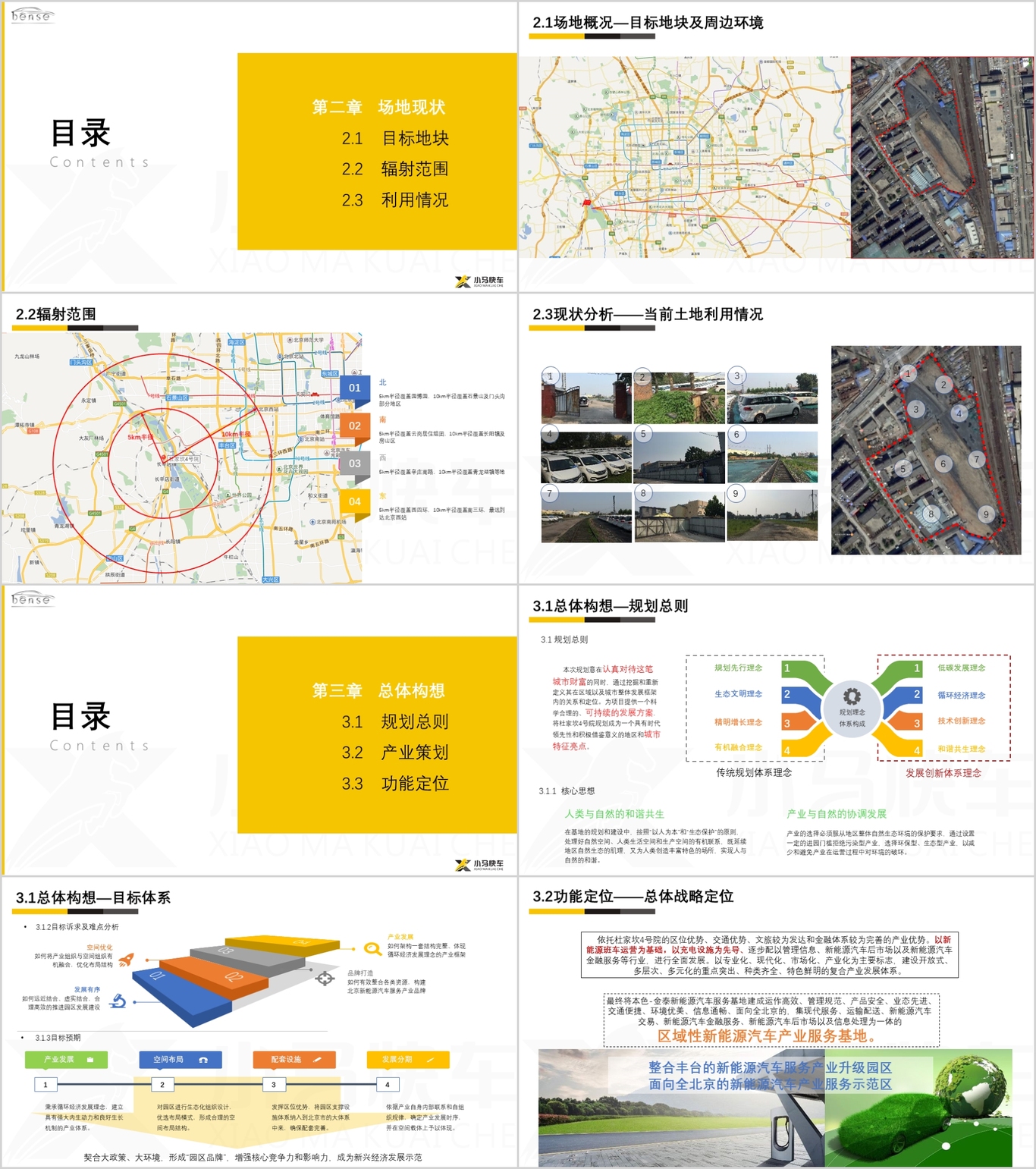Select the yellow 发展分期 label button
This screenshot has width=1036, height=1169.
click(x=408, y=1060)
